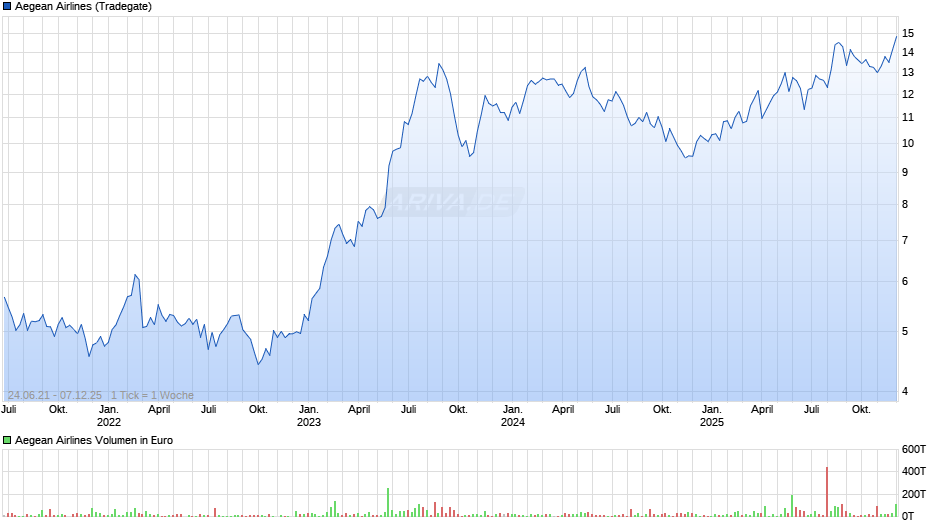Click the 'Jan. 2024' time axis label
Screen dimensions: 940x526
click(513, 416)
